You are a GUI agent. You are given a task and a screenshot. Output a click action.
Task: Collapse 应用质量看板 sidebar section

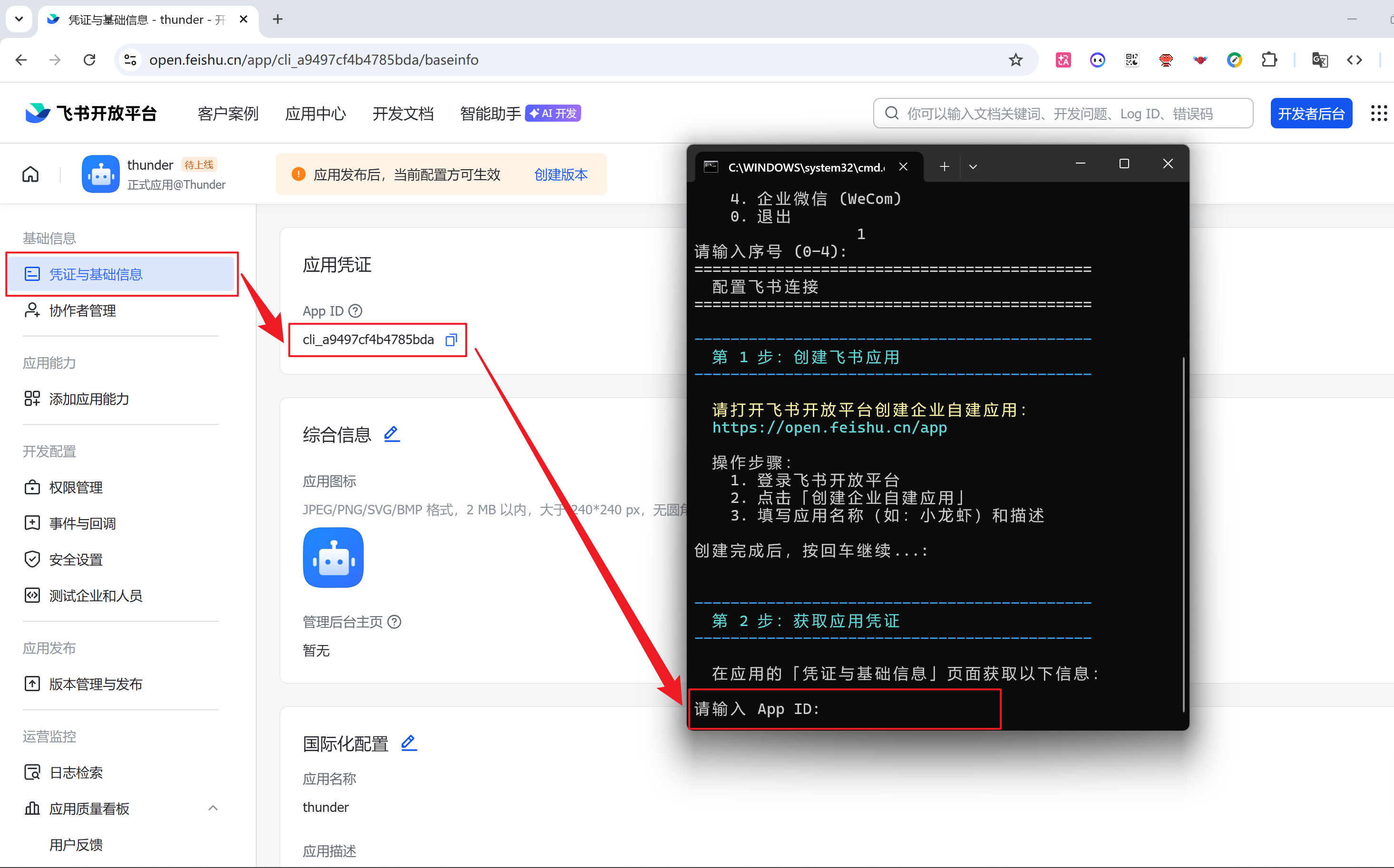213,808
